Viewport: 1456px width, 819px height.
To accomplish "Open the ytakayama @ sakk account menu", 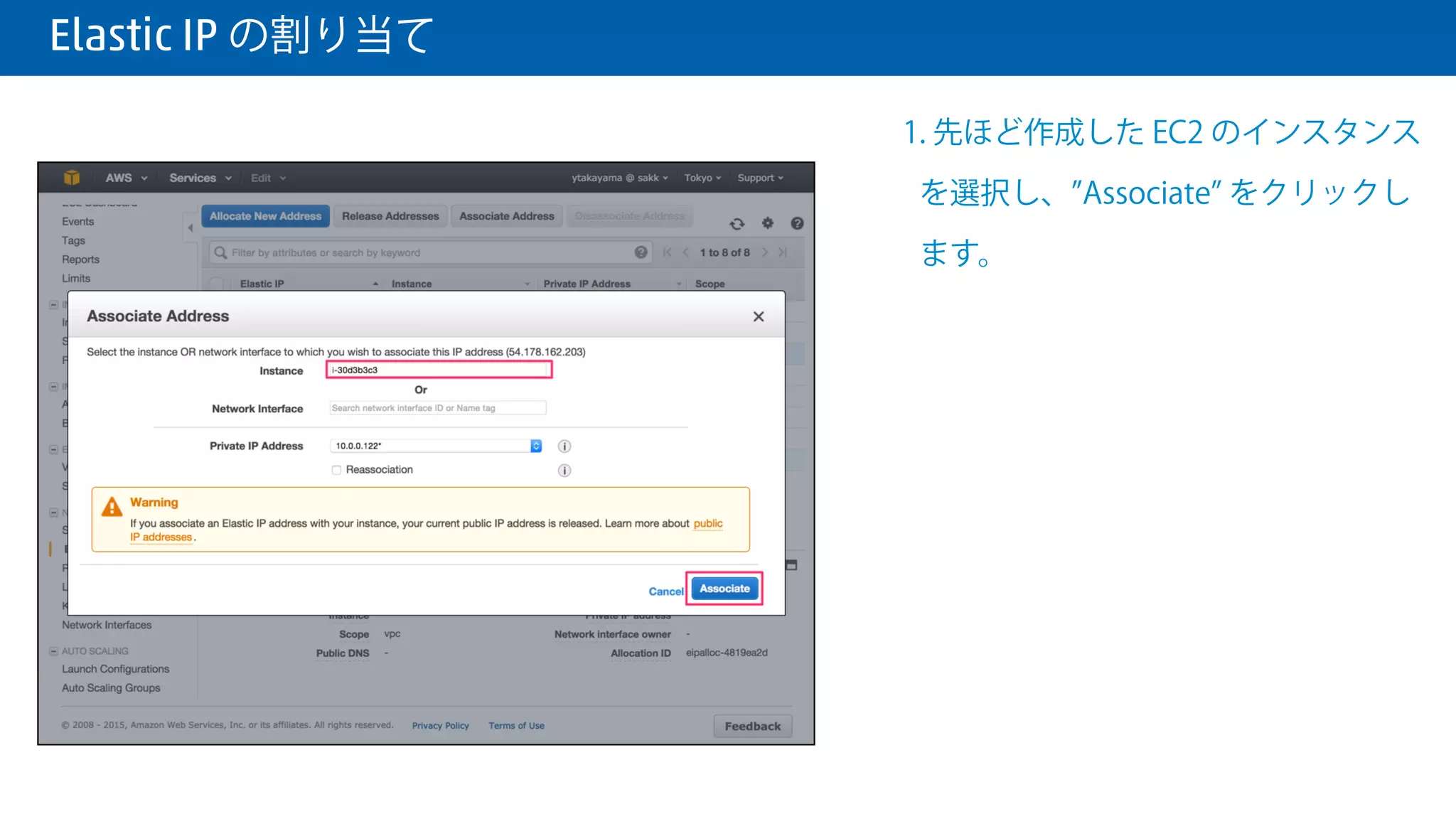I will 619,178.
